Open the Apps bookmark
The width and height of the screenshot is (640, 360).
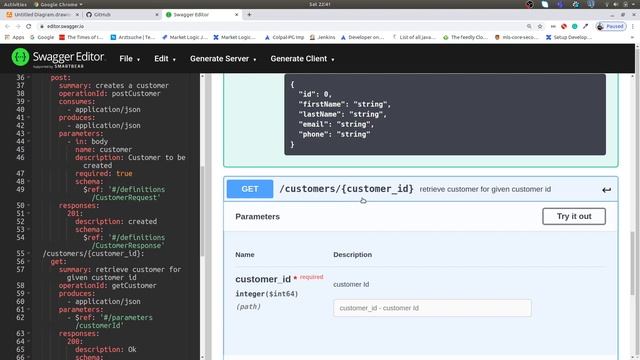click(14, 37)
